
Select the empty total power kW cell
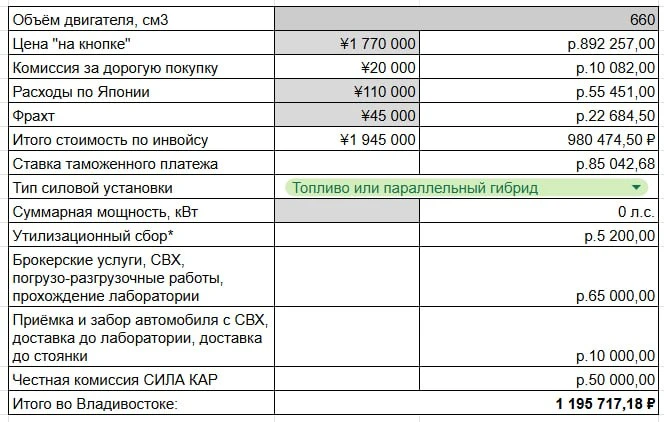(x=347, y=211)
